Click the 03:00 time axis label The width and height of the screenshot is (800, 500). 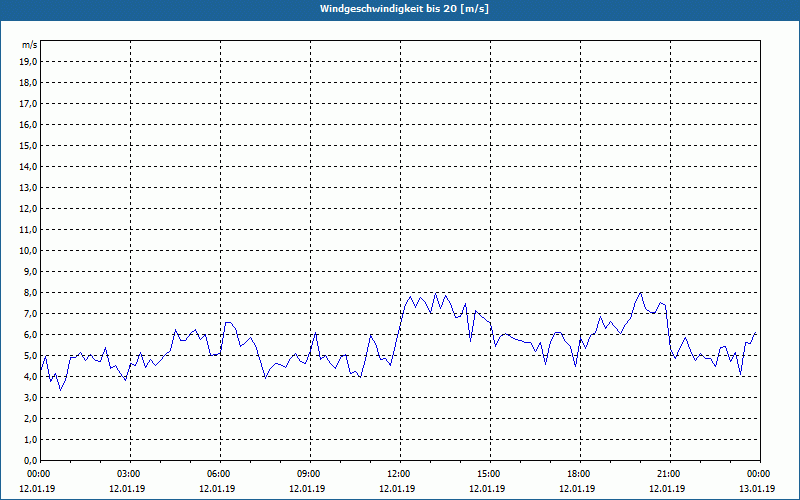click(130, 474)
